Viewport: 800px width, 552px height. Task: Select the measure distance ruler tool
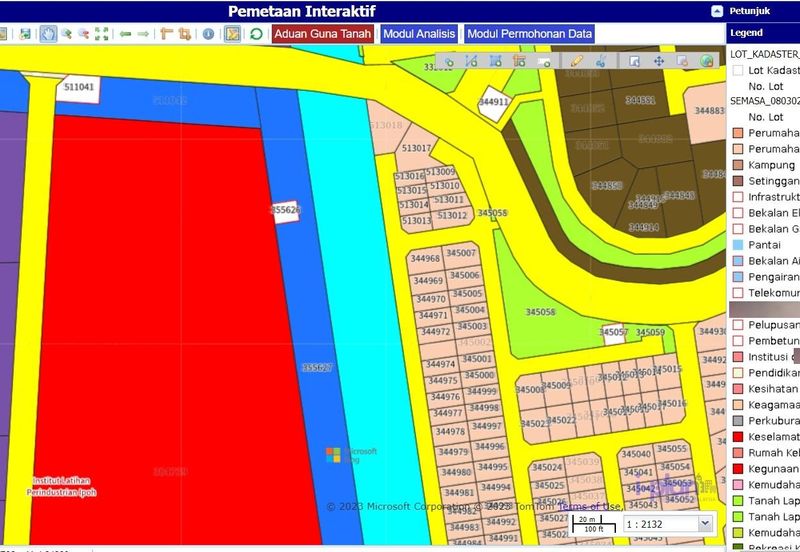click(166, 34)
